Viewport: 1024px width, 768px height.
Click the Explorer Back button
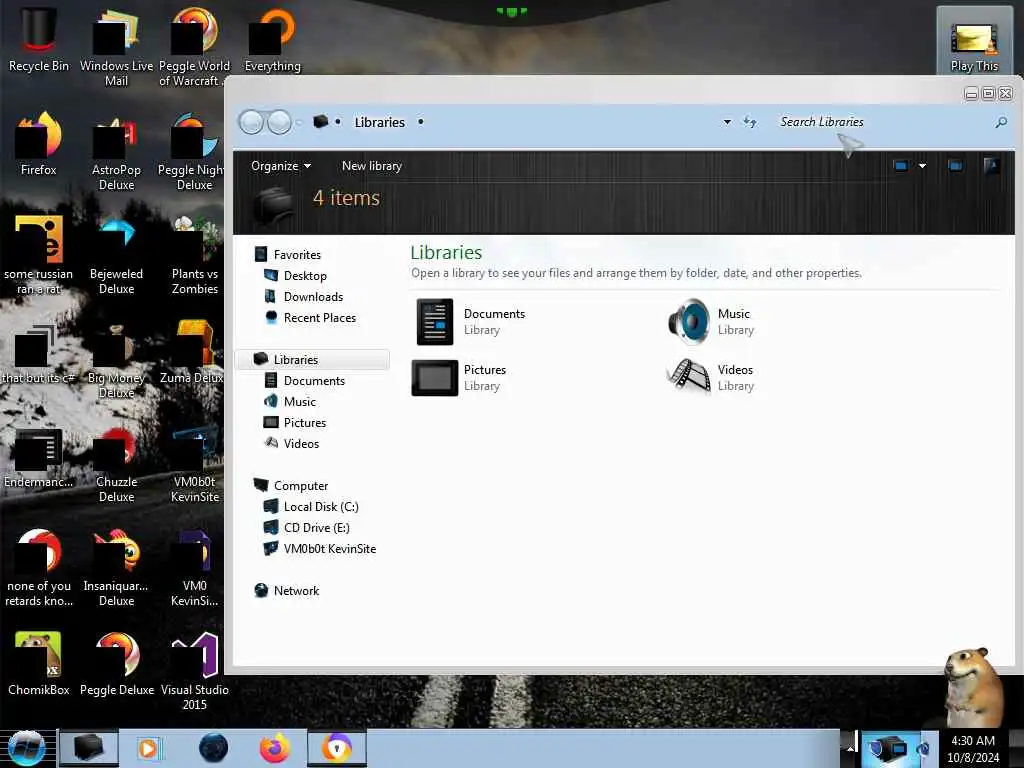pyautogui.click(x=251, y=122)
